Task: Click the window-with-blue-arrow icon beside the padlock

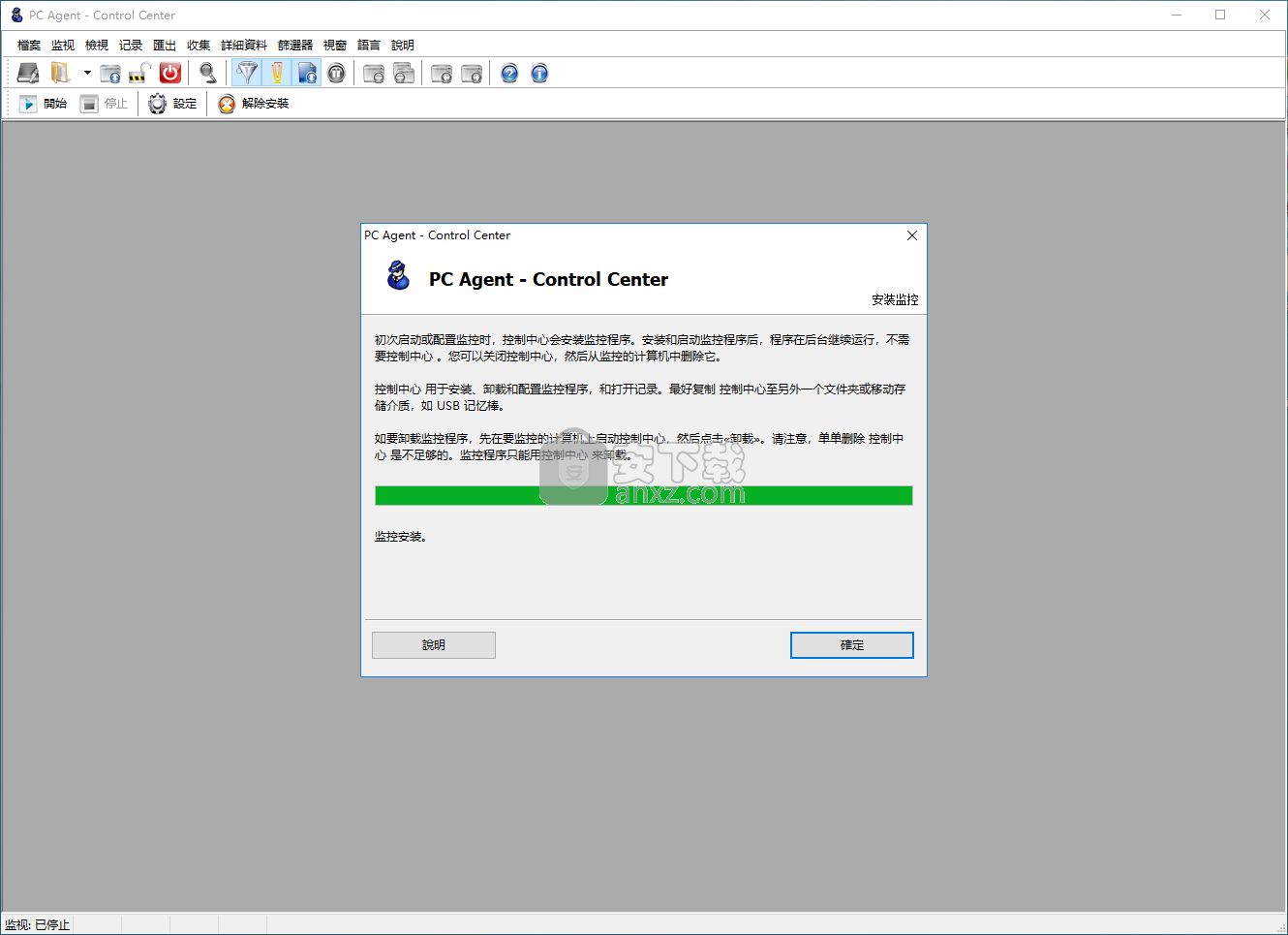Action: (x=110, y=73)
